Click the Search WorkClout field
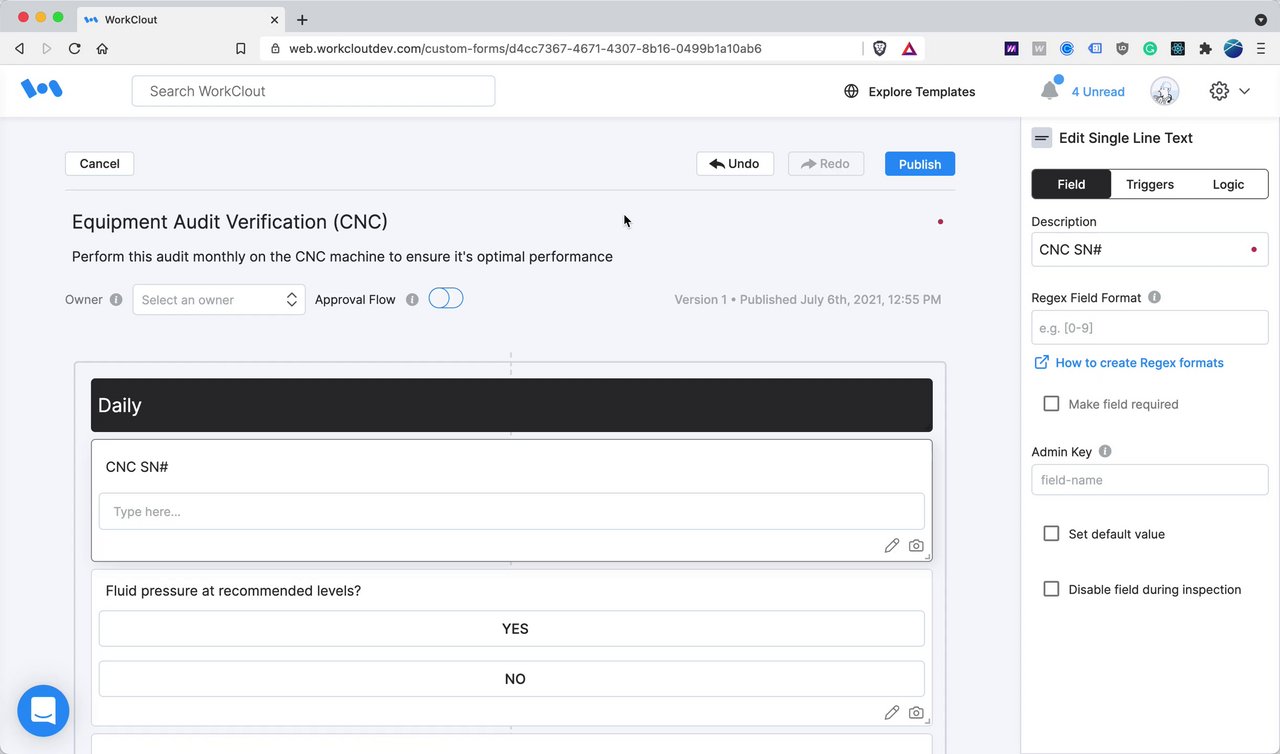Viewport: 1280px width, 754px height. click(x=313, y=91)
